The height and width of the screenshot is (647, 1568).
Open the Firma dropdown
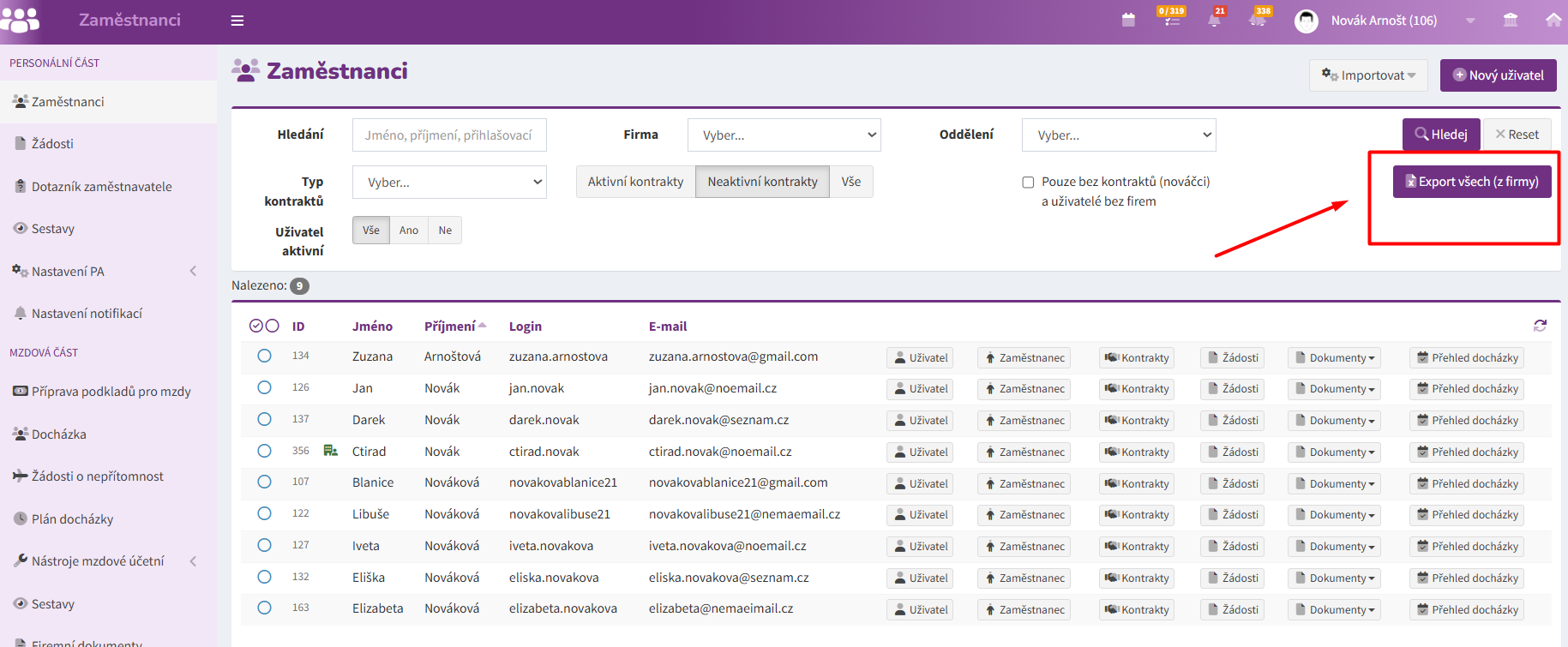(x=784, y=135)
